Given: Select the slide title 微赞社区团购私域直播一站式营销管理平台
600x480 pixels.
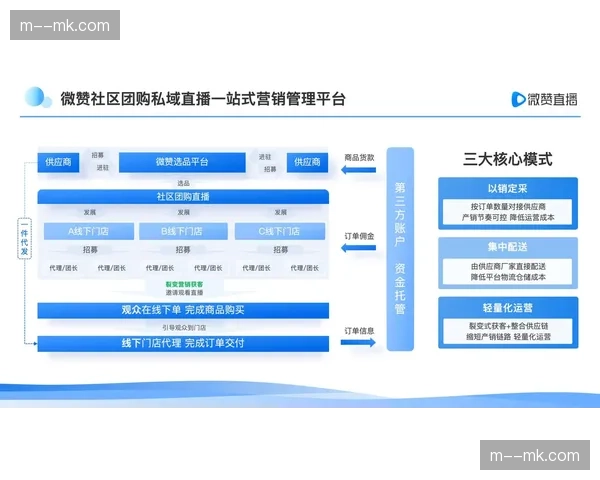Looking at the screenshot, I should [203, 99].
